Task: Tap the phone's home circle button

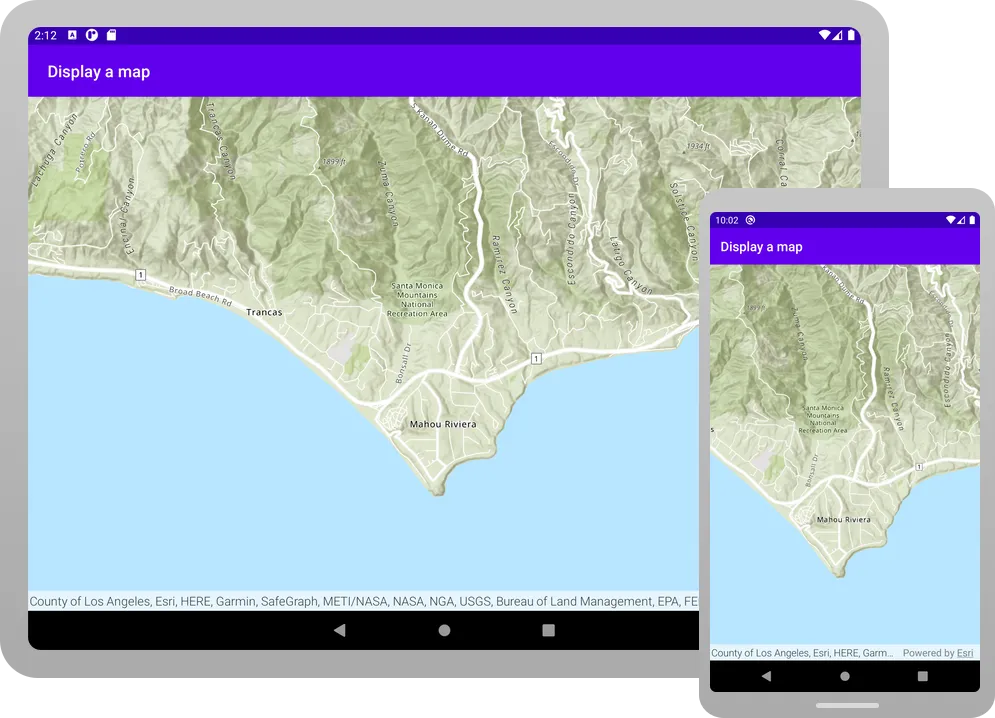Action: [845, 676]
